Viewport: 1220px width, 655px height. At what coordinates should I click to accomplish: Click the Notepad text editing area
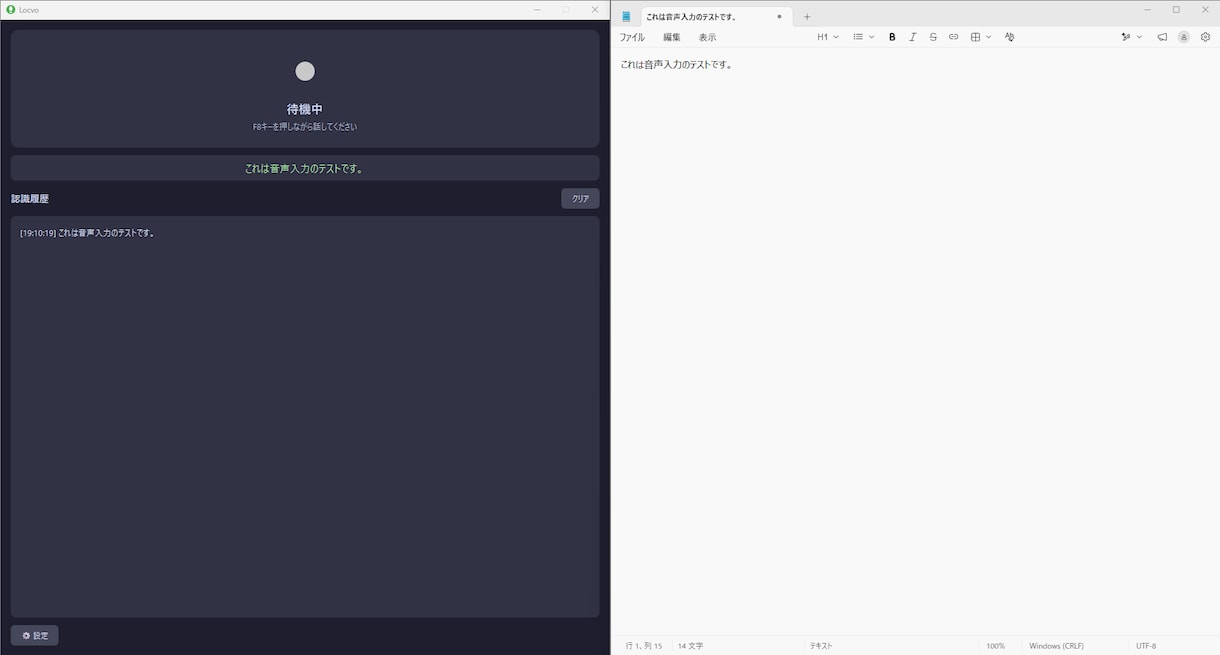[x=915, y=340]
